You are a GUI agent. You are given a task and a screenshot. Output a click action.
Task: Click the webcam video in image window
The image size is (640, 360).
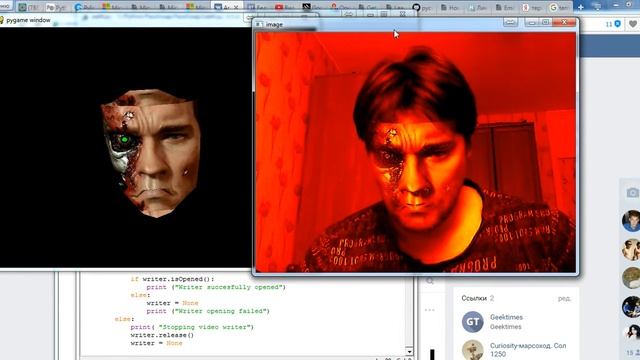416,152
